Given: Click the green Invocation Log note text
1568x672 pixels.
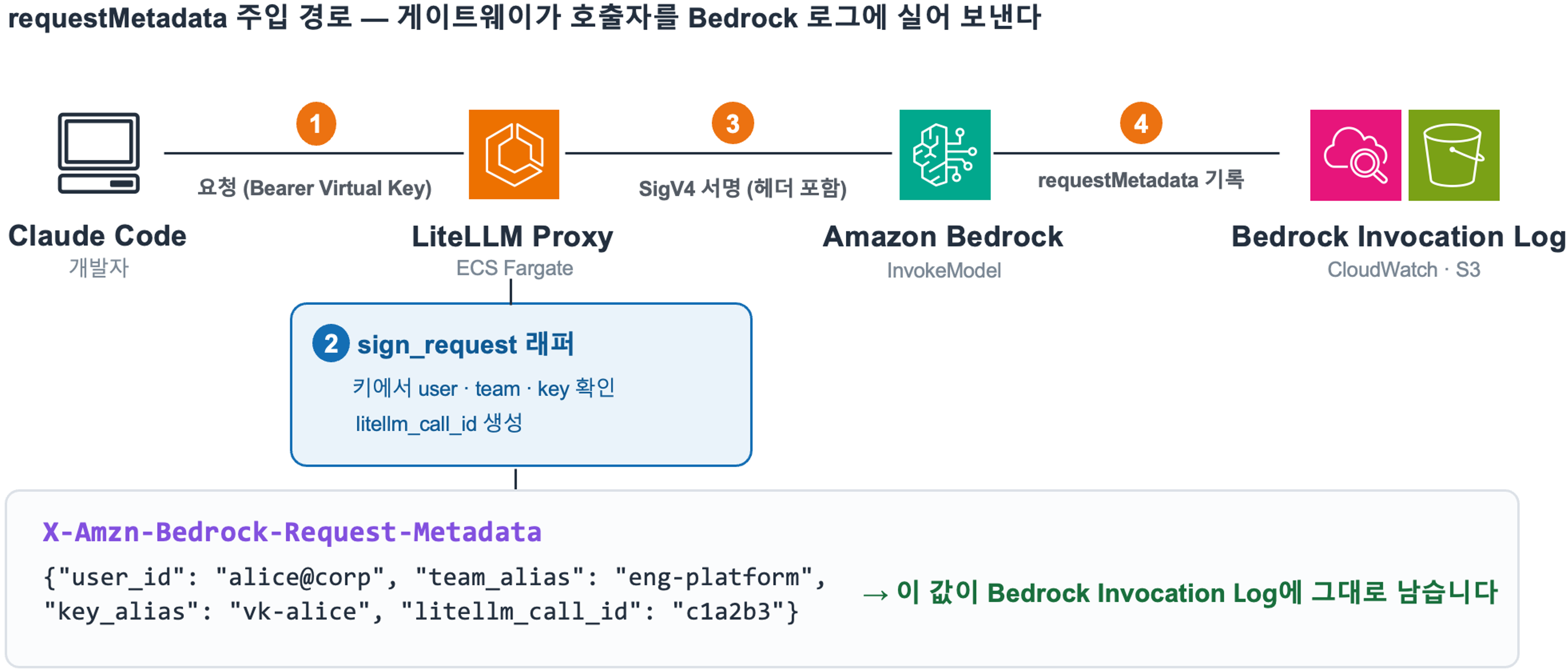Looking at the screenshot, I should [1180, 593].
